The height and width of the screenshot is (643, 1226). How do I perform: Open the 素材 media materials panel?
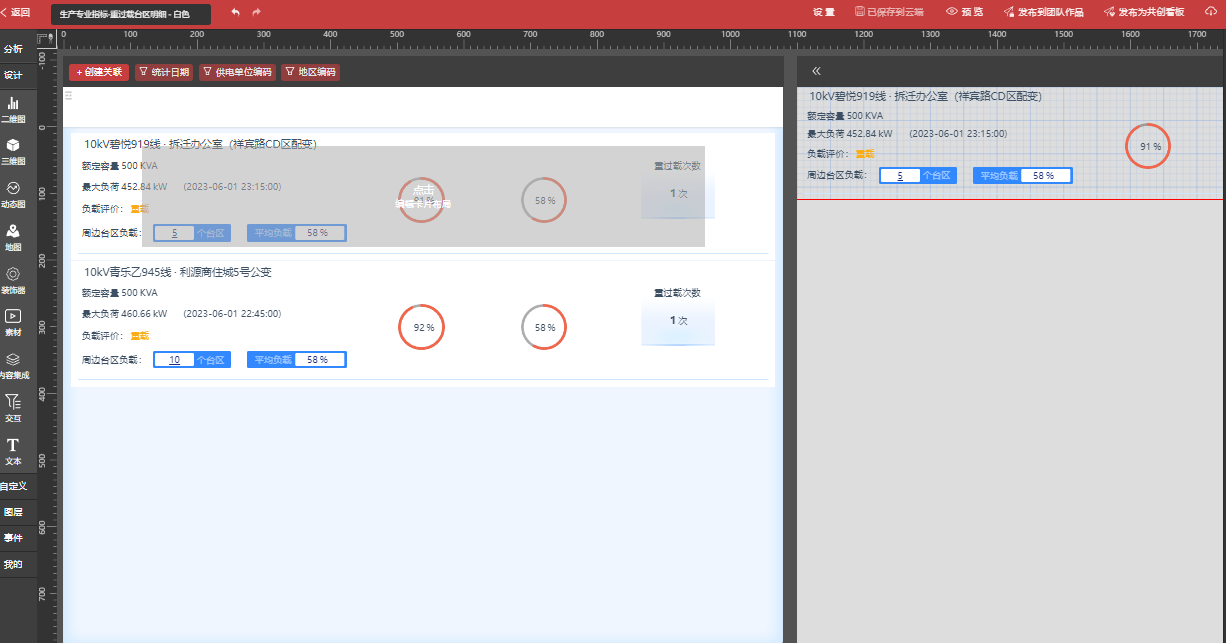coord(13,322)
